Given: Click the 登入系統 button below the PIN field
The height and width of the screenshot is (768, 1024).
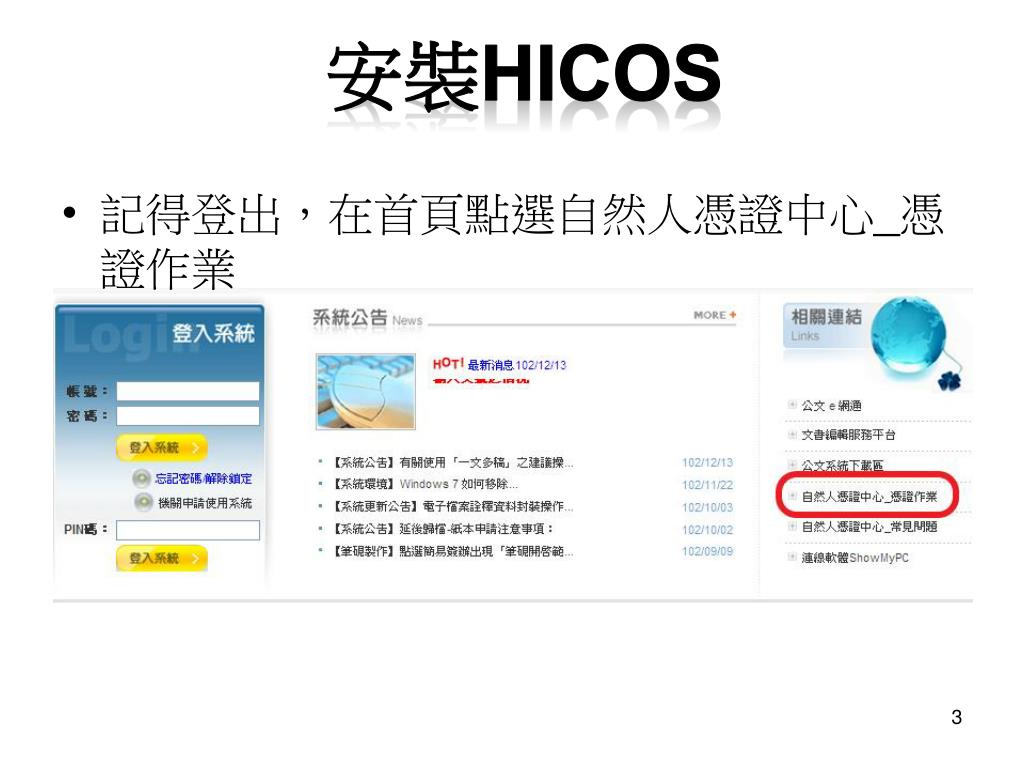Looking at the screenshot, I should point(161,558).
